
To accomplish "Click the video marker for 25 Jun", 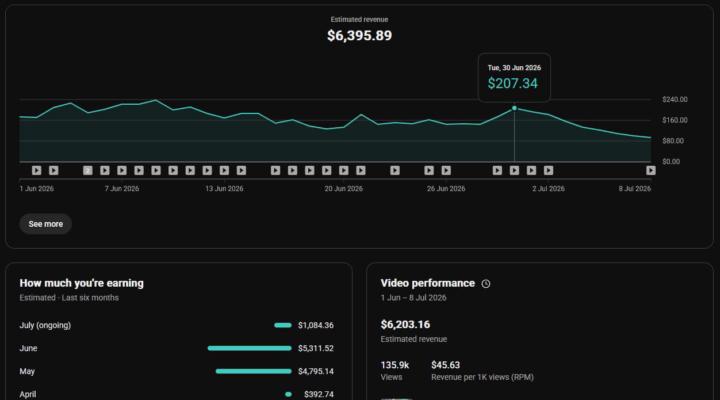I will coord(429,170).
